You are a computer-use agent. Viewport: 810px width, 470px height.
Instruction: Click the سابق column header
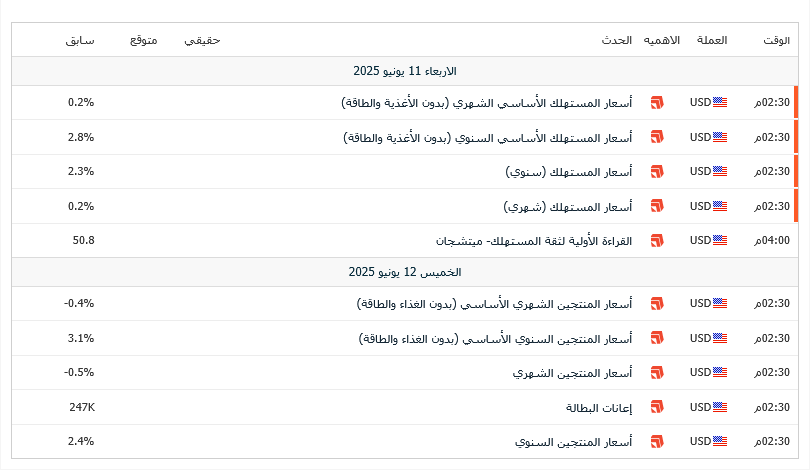(80, 40)
